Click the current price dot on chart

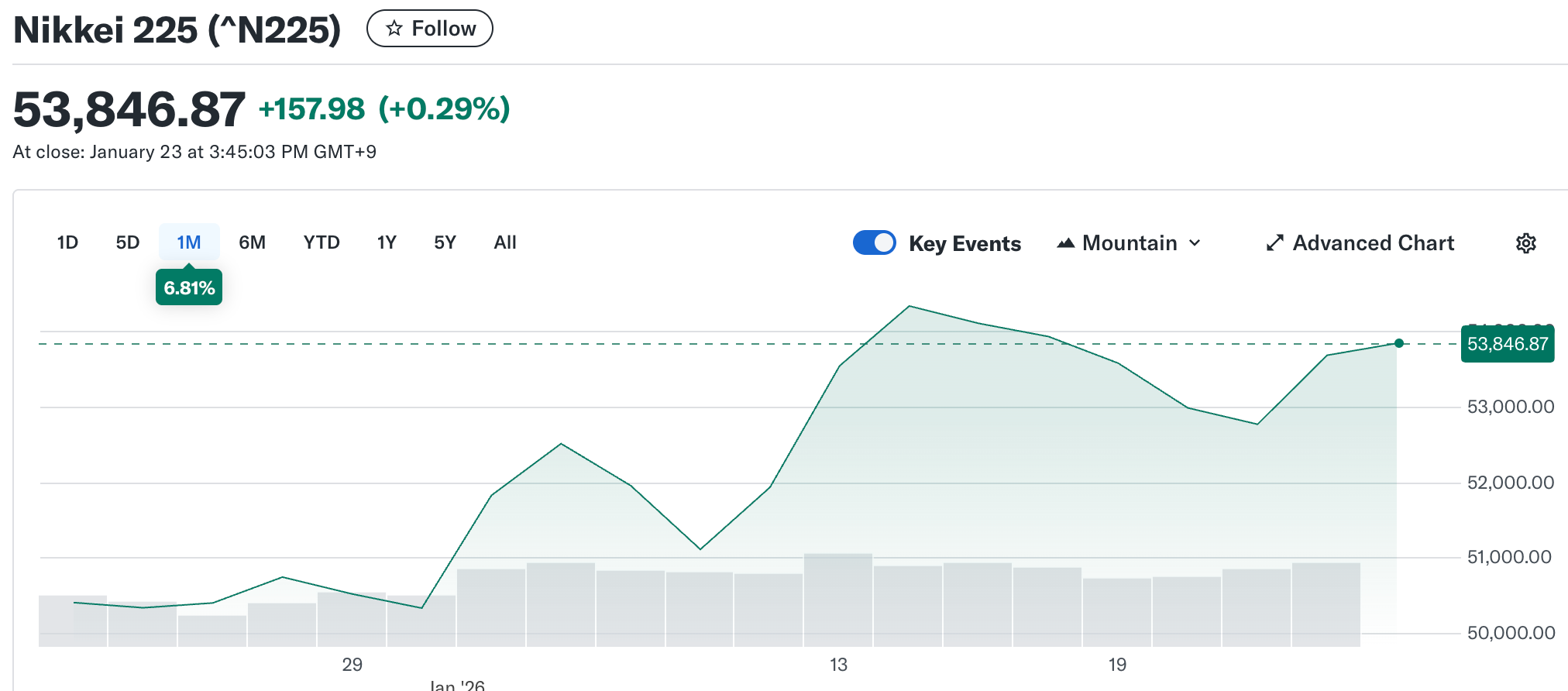pyautogui.click(x=1398, y=343)
